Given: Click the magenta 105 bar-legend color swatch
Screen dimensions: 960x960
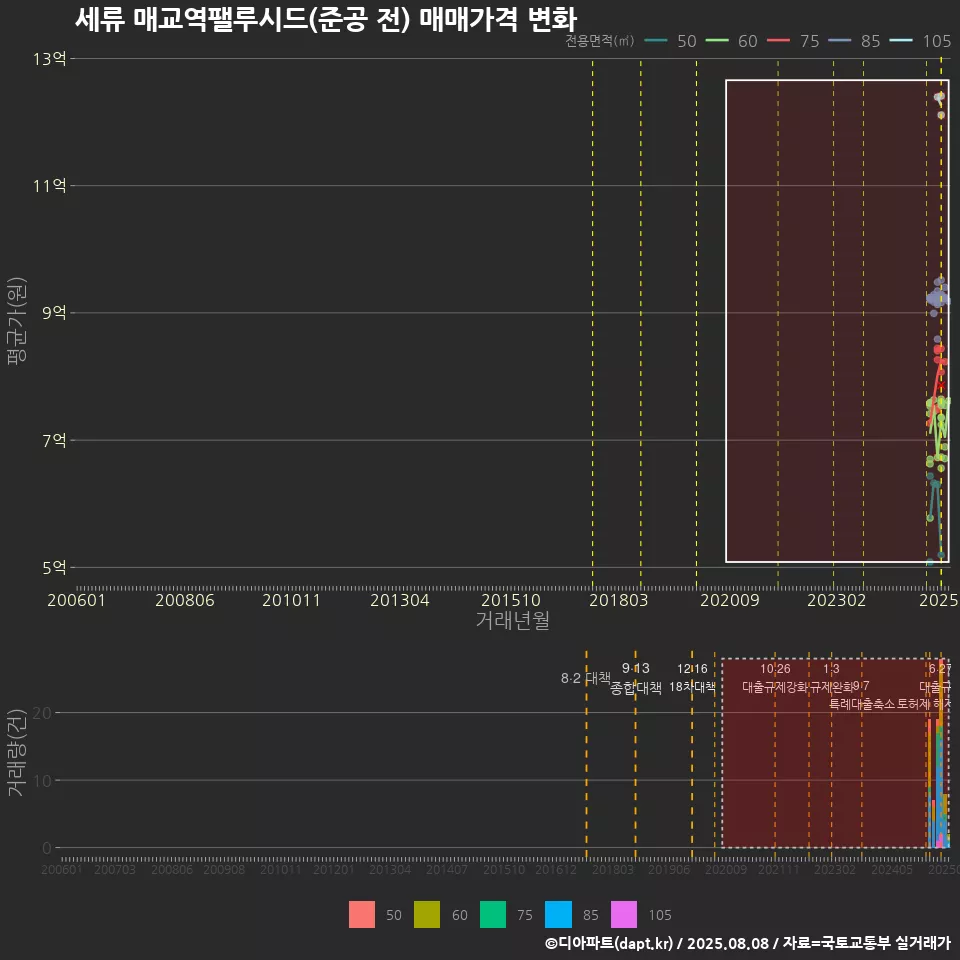Looking at the screenshot, I should 624,915.
